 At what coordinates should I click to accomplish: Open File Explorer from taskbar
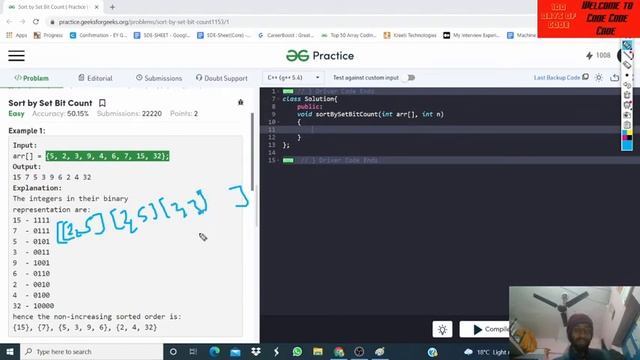coord(318,351)
